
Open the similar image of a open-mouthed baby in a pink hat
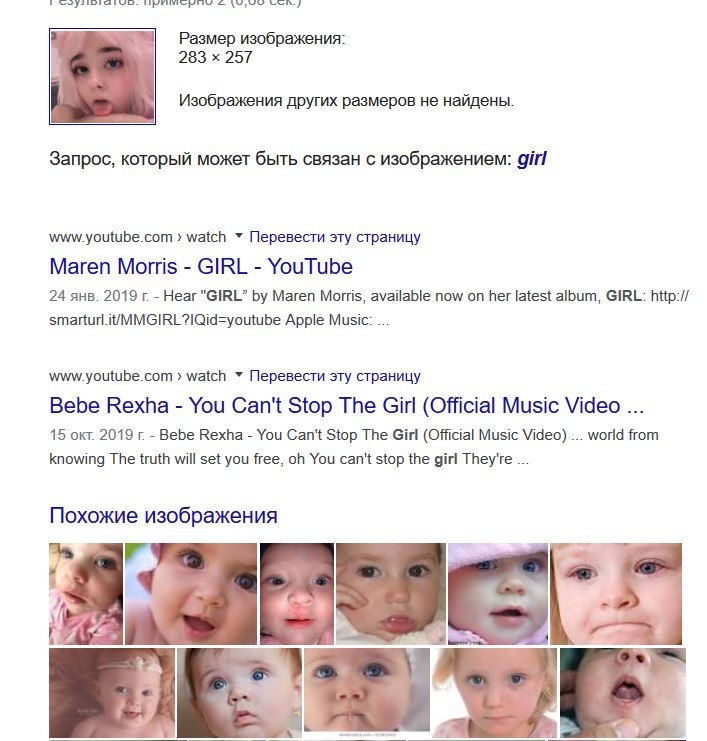click(191, 594)
